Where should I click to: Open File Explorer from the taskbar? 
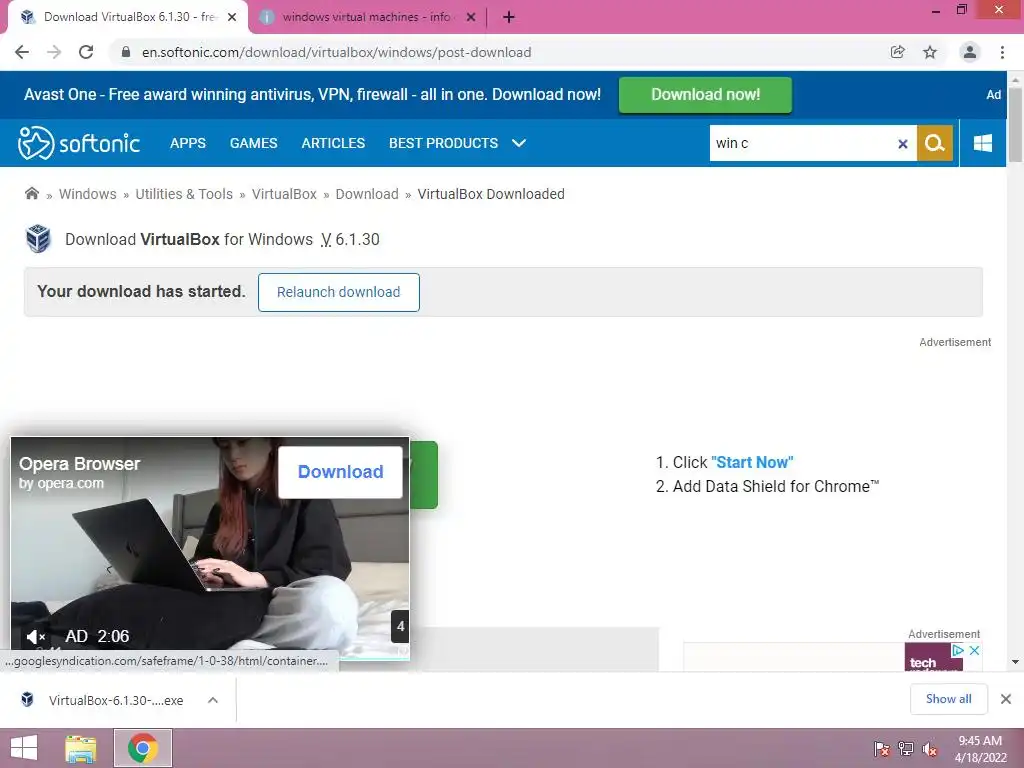(x=81, y=748)
